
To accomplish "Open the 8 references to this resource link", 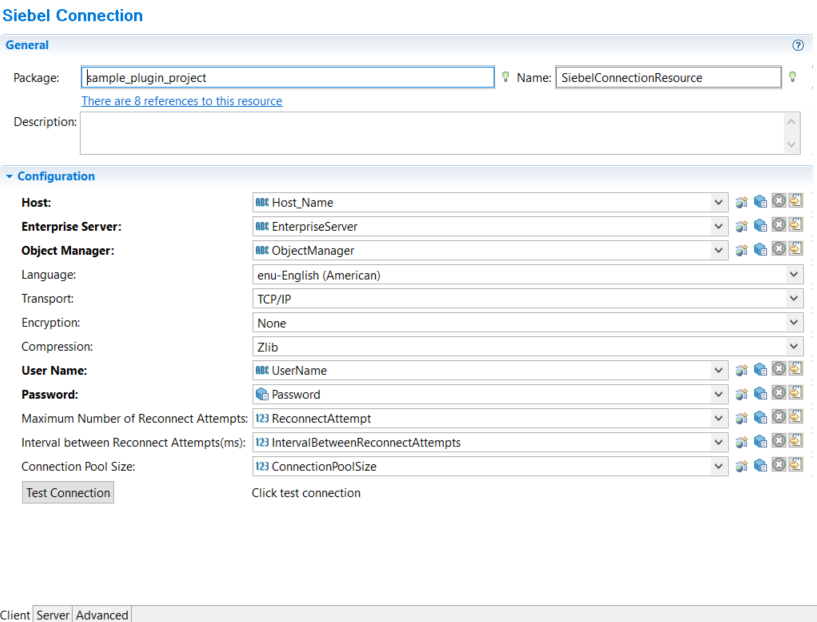I will click(x=181, y=101).
